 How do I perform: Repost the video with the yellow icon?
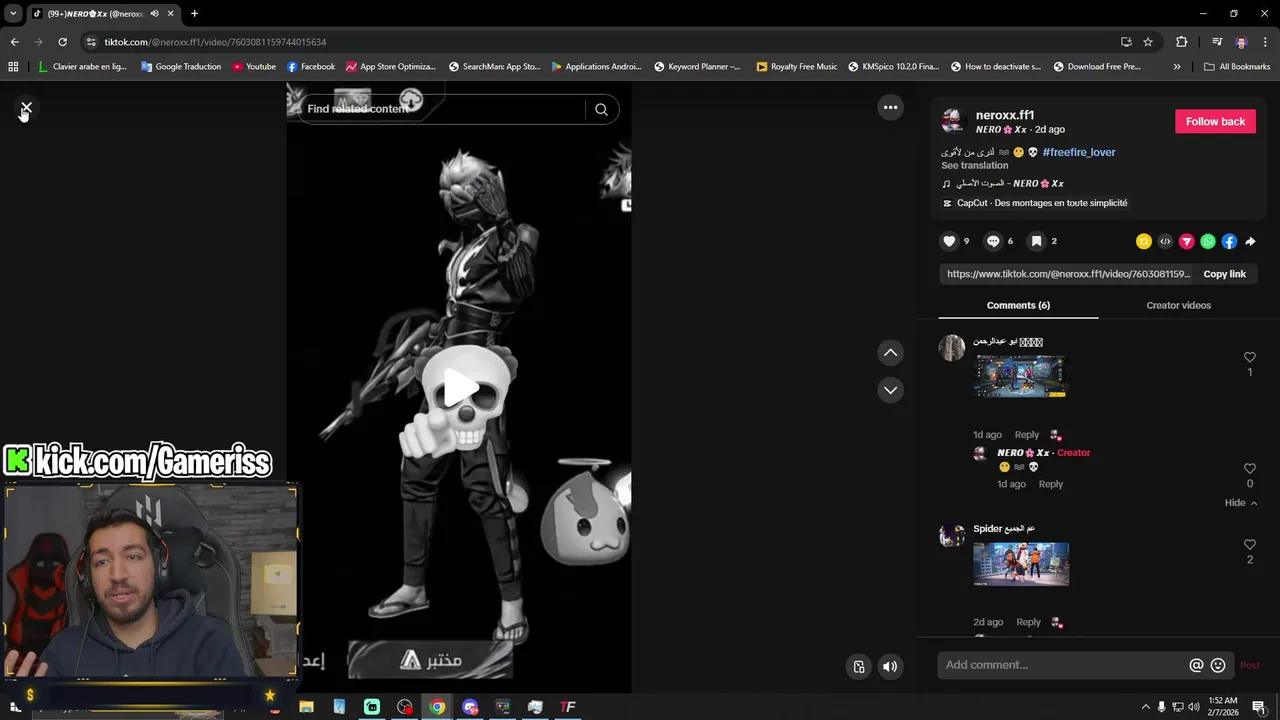[1144, 241]
